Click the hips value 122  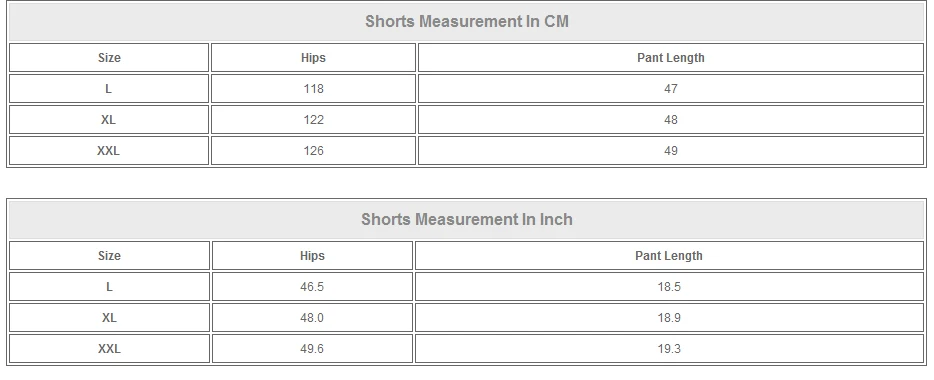point(313,120)
